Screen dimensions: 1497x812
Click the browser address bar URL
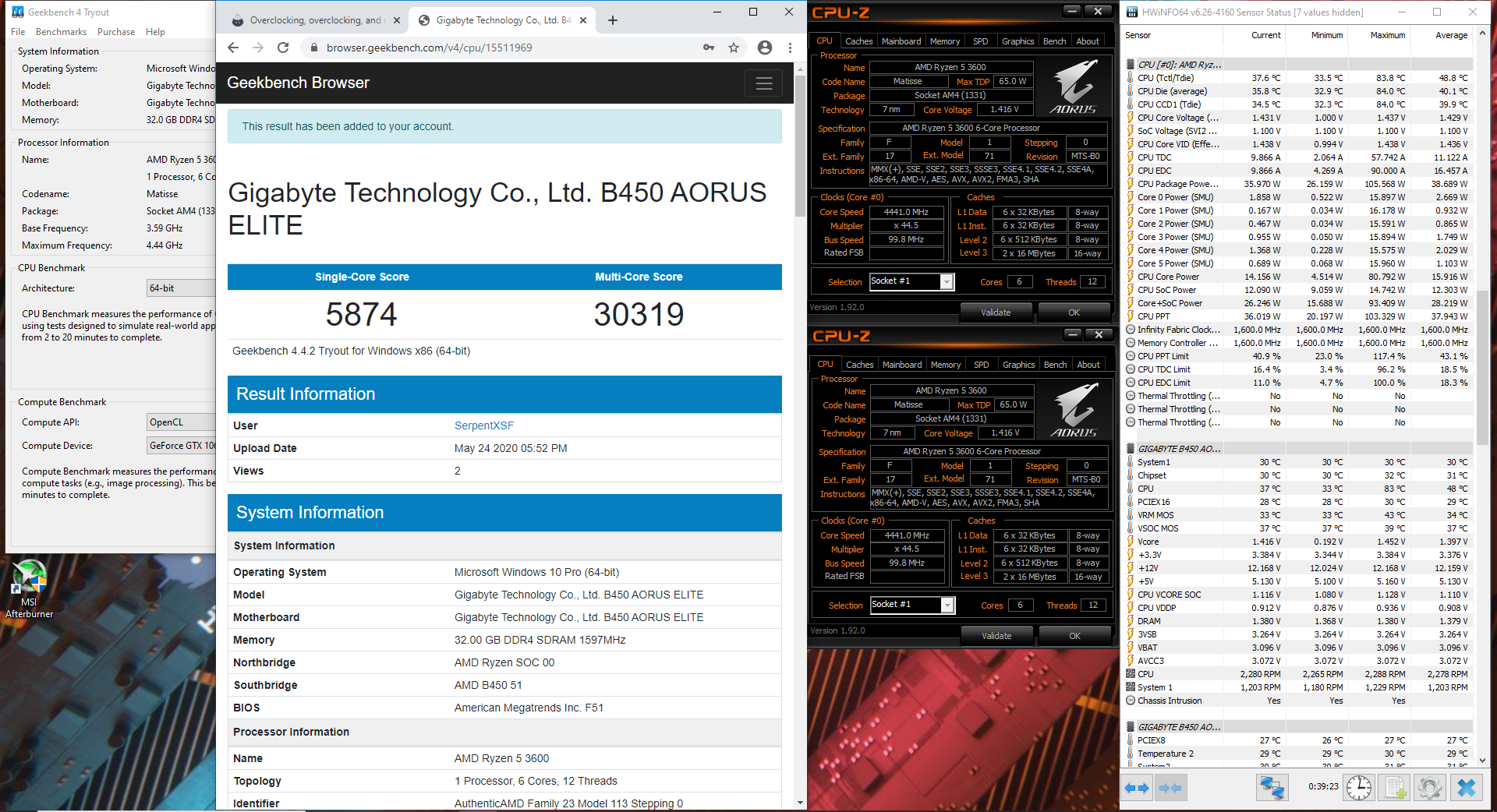click(x=430, y=48)
